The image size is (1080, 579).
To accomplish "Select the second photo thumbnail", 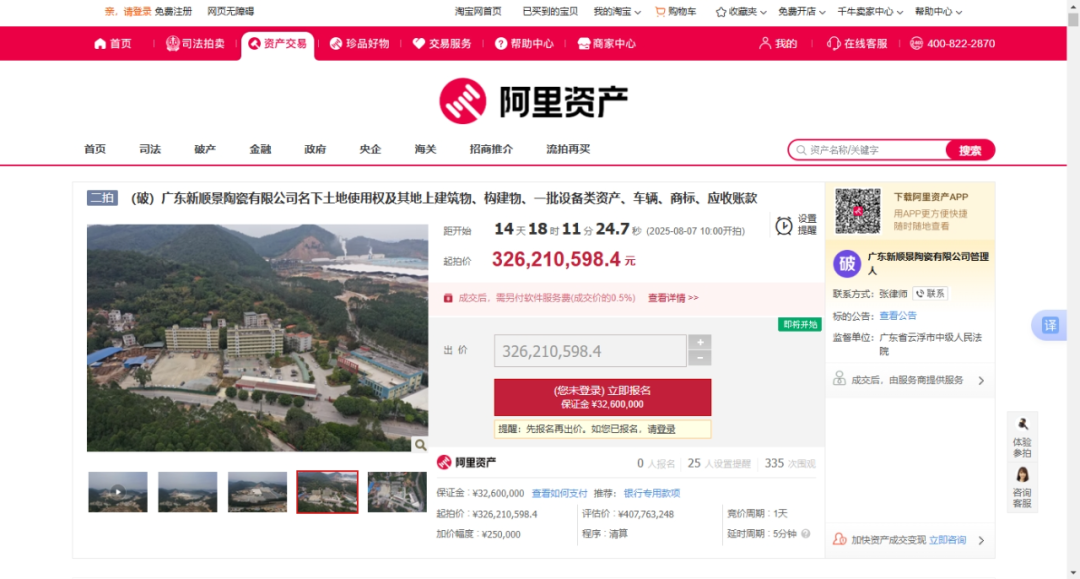I will [187, 492].
